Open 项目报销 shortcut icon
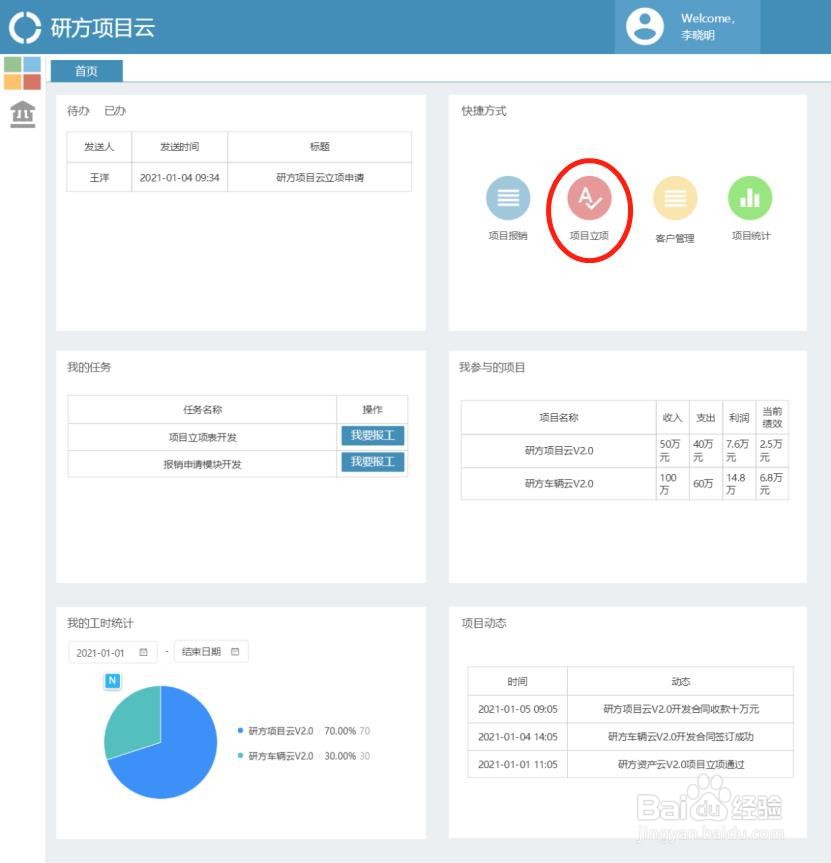The height and width of the screenshot is (863, 831). click(x=508, y=198)
